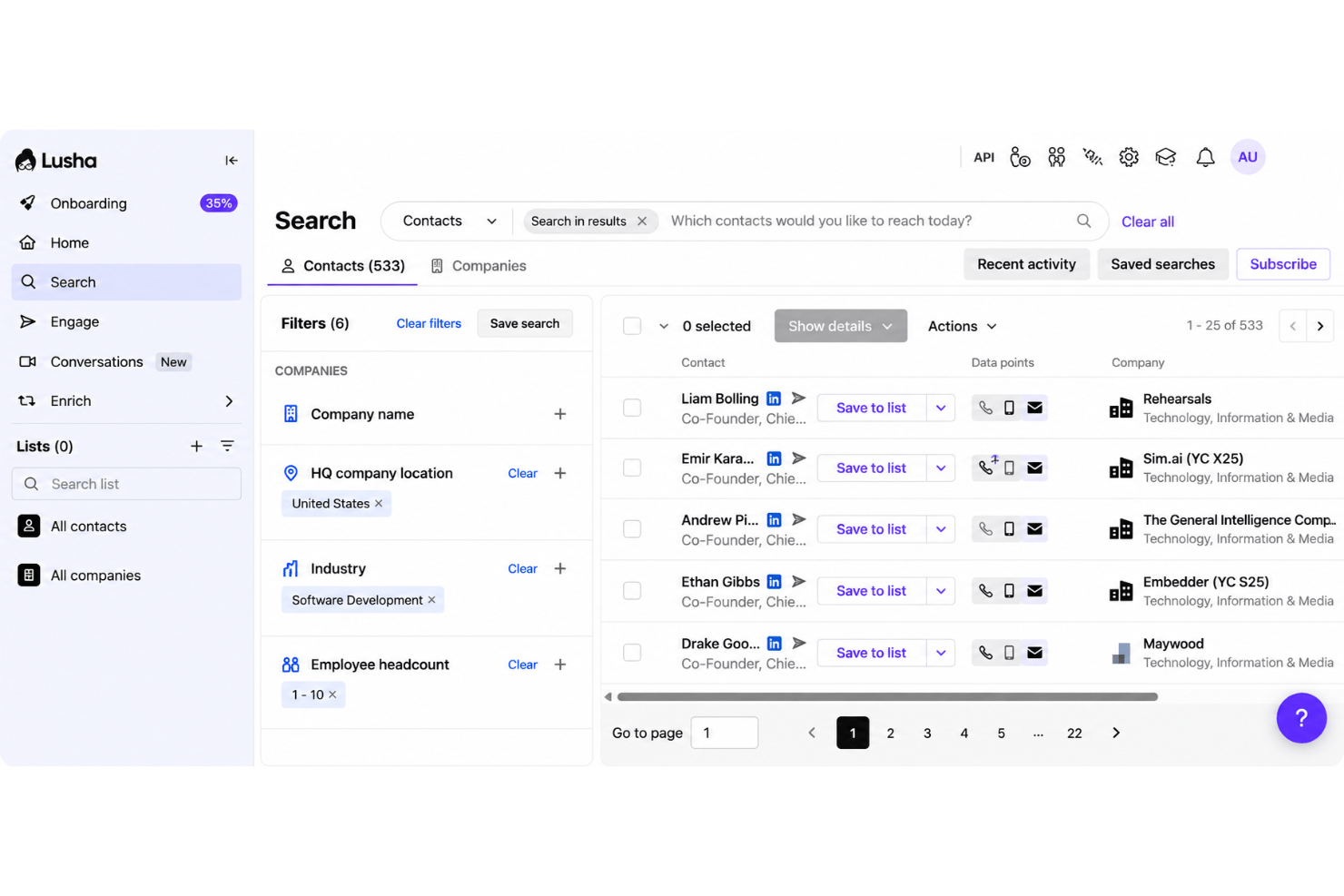Image resolution: width=1344 pixels, height=896 pixels.
Task: Add a new list with plus icon
Action: coord(196,446)
